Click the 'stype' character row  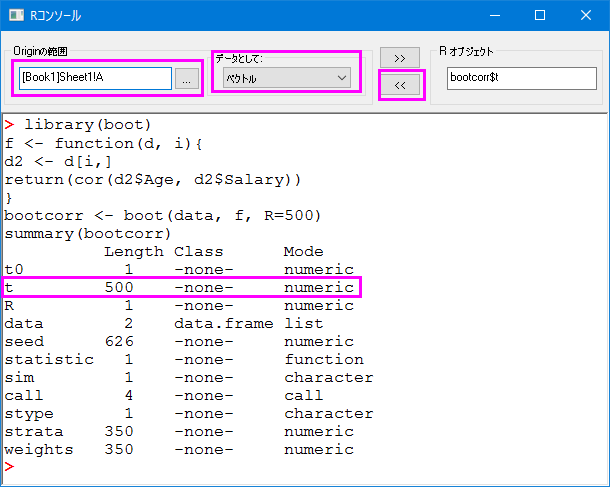189,413
